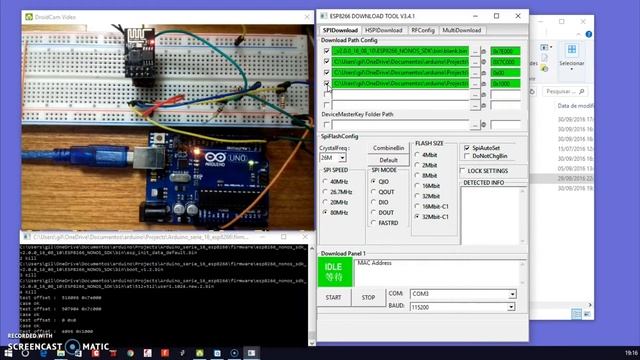Click the command prompt scrollbar down arrow
Viewport: 640px width, 360px height.
[x=312, y=343]
